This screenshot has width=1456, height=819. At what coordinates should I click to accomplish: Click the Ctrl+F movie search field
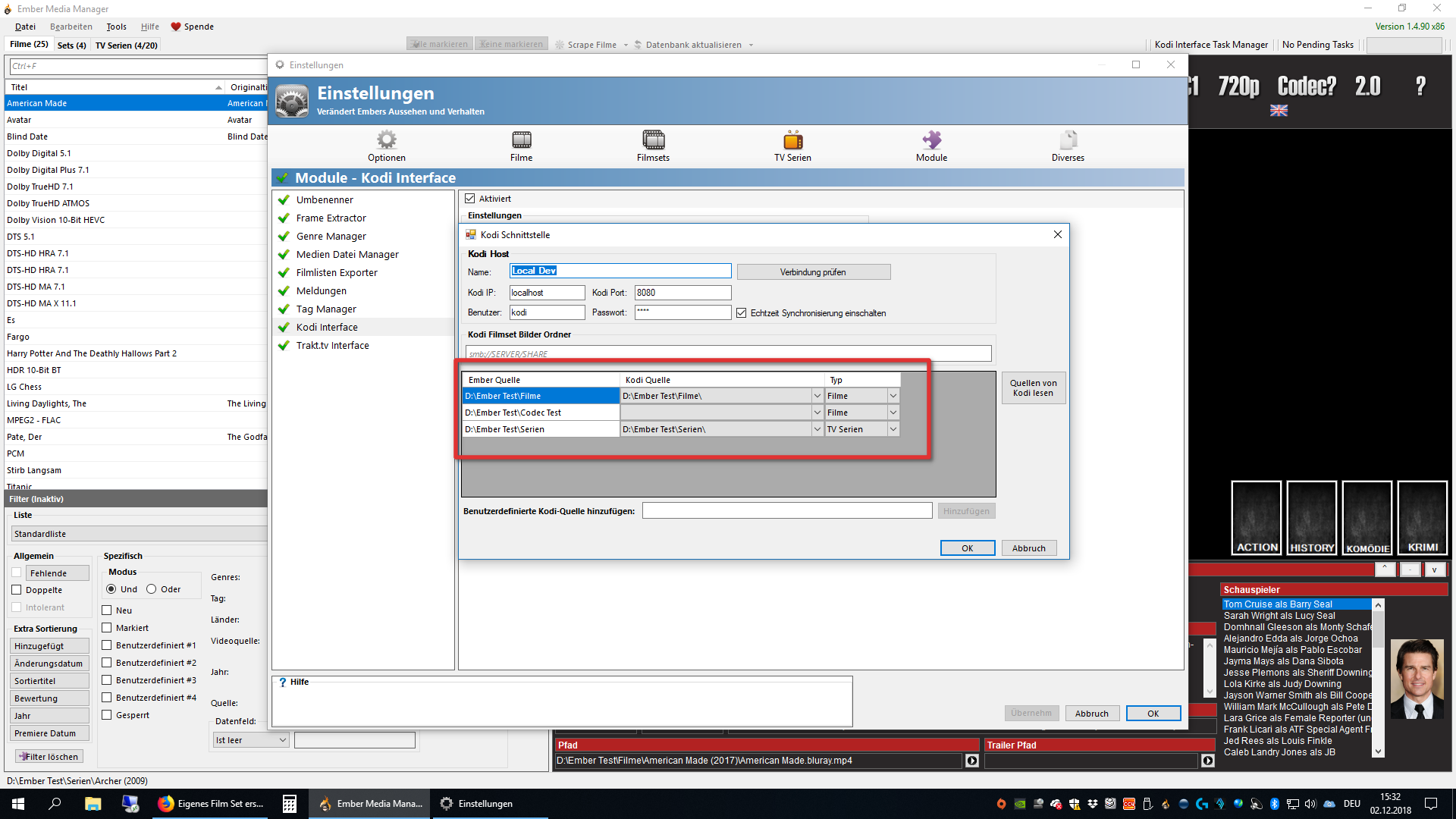(138, 66)
